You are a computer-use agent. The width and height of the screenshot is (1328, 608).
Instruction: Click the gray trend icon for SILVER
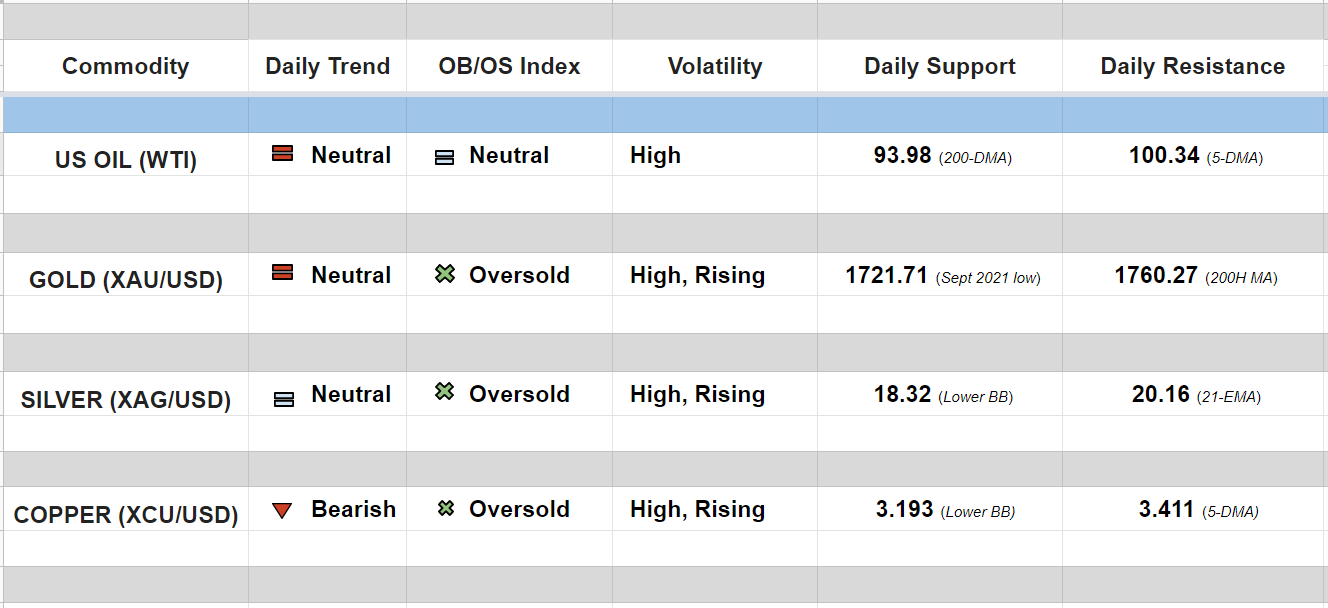[x=284, y=399]
